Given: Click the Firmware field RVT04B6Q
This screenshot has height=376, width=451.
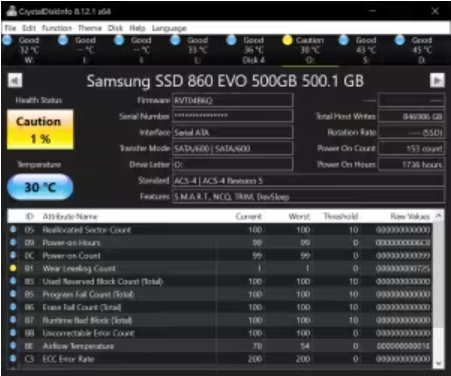Looking at the screenshot, I should (x=233, y=100).
